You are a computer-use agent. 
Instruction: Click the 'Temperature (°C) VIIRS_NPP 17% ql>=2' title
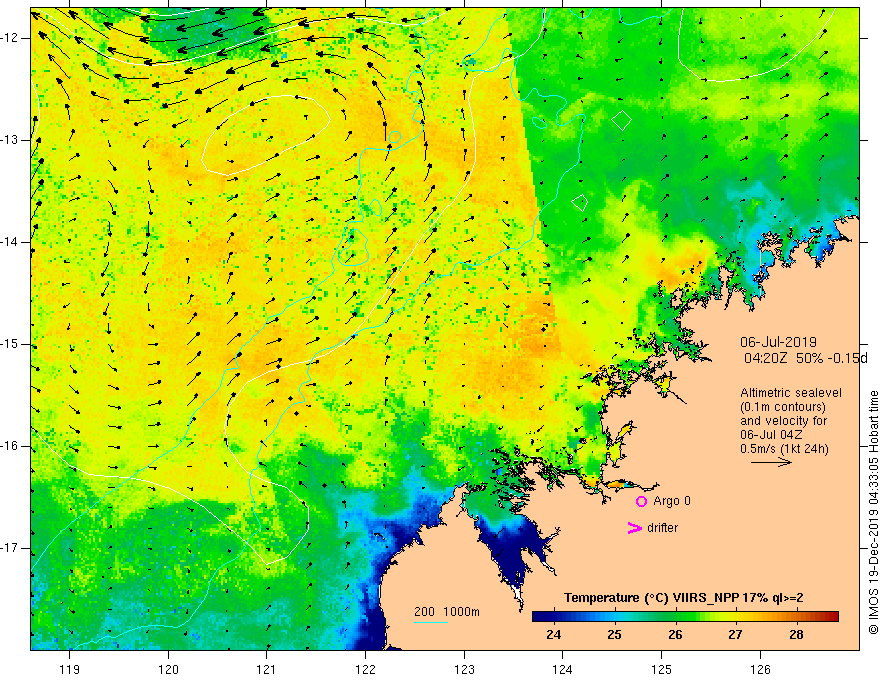[x=684, y=598]
